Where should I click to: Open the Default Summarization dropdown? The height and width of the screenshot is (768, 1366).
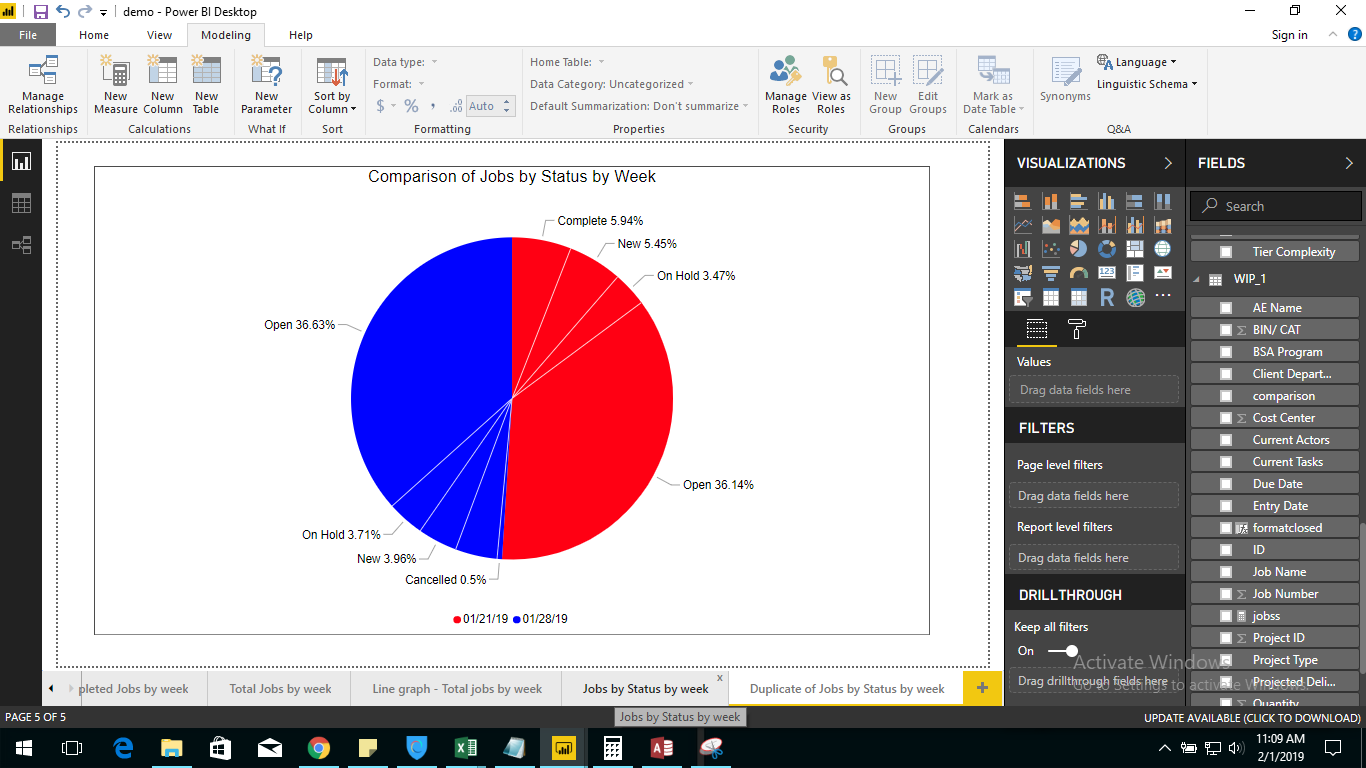coord(639,106)
